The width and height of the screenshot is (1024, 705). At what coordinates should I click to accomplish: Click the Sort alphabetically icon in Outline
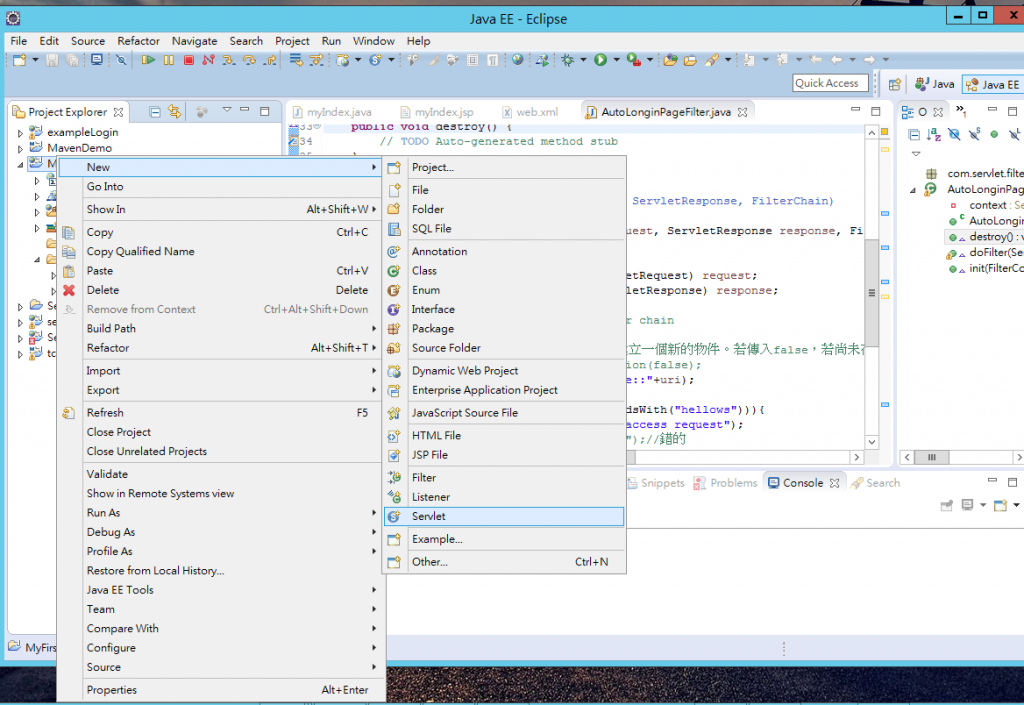tap(934, 134)
